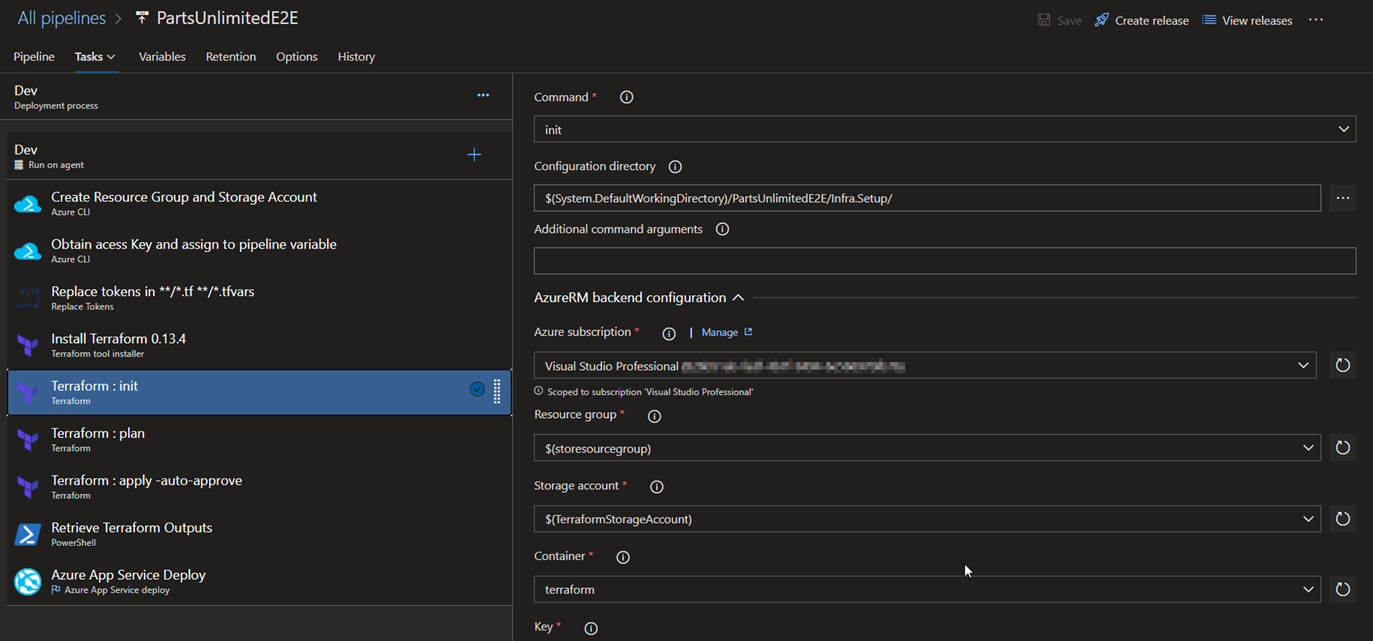Click the Save disk icon

coord(1044,20)
